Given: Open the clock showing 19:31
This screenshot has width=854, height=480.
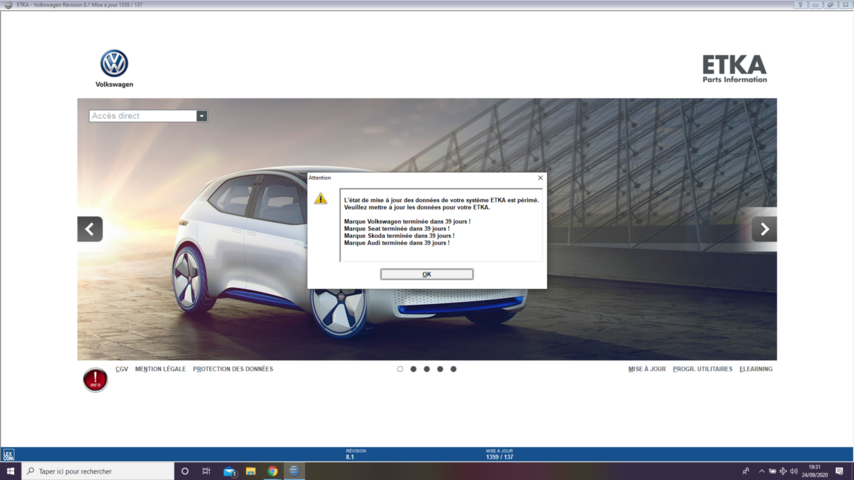Looking at the screenshot, I should pyautogui.click(x=814, y=471).
